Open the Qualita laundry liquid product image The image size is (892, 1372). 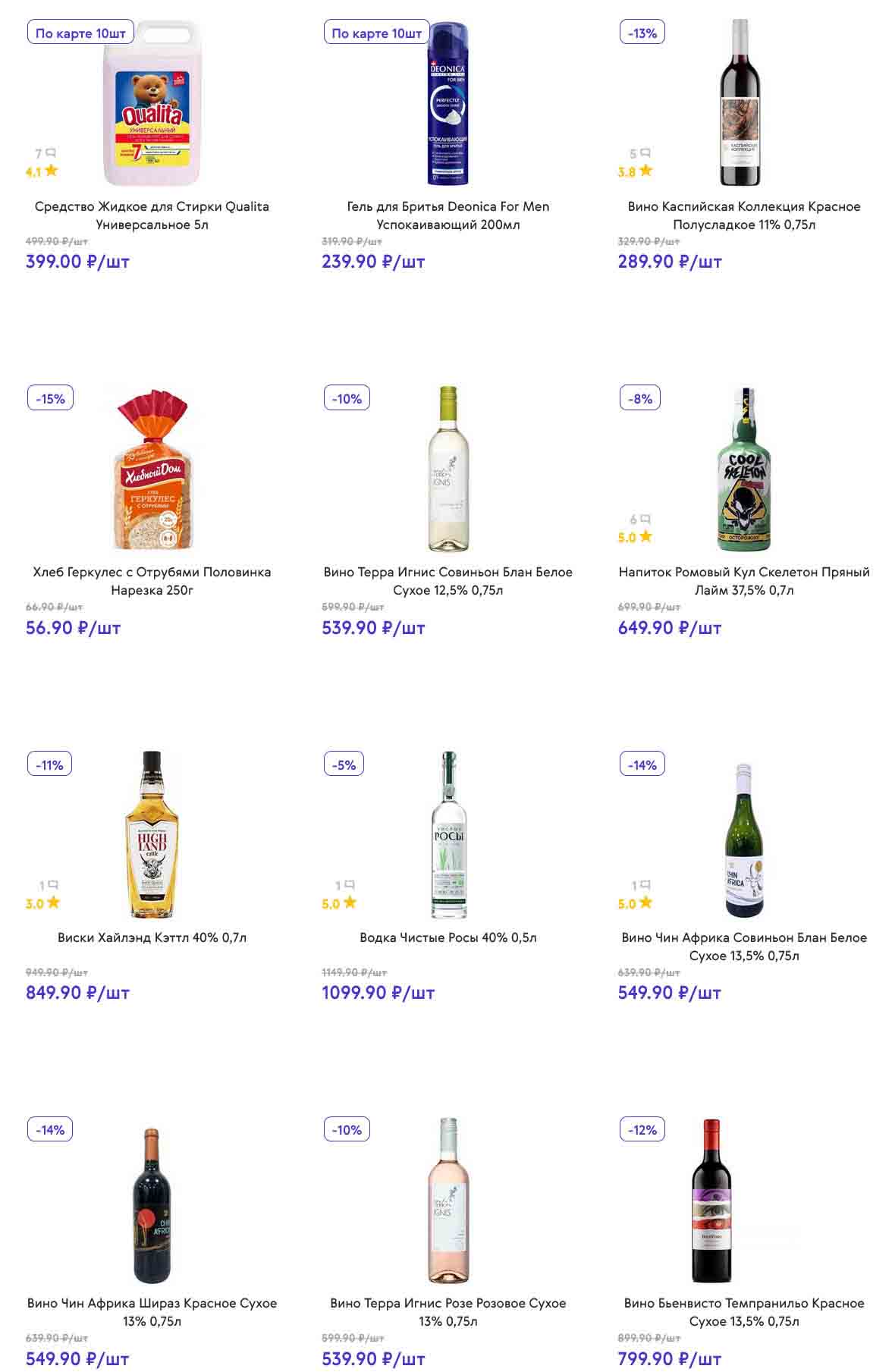[x=152, y=103]
